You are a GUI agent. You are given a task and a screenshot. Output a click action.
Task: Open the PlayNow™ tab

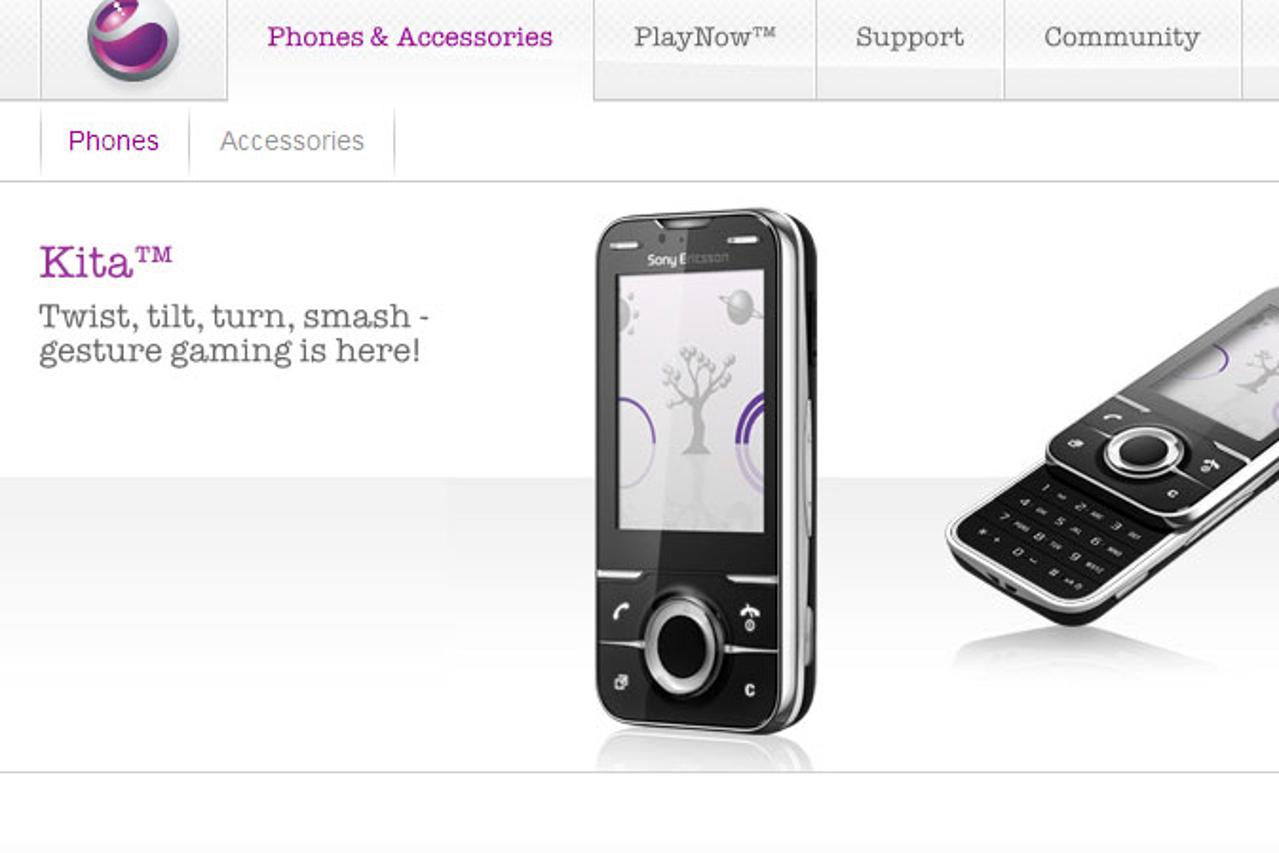[x=705, y=37]
